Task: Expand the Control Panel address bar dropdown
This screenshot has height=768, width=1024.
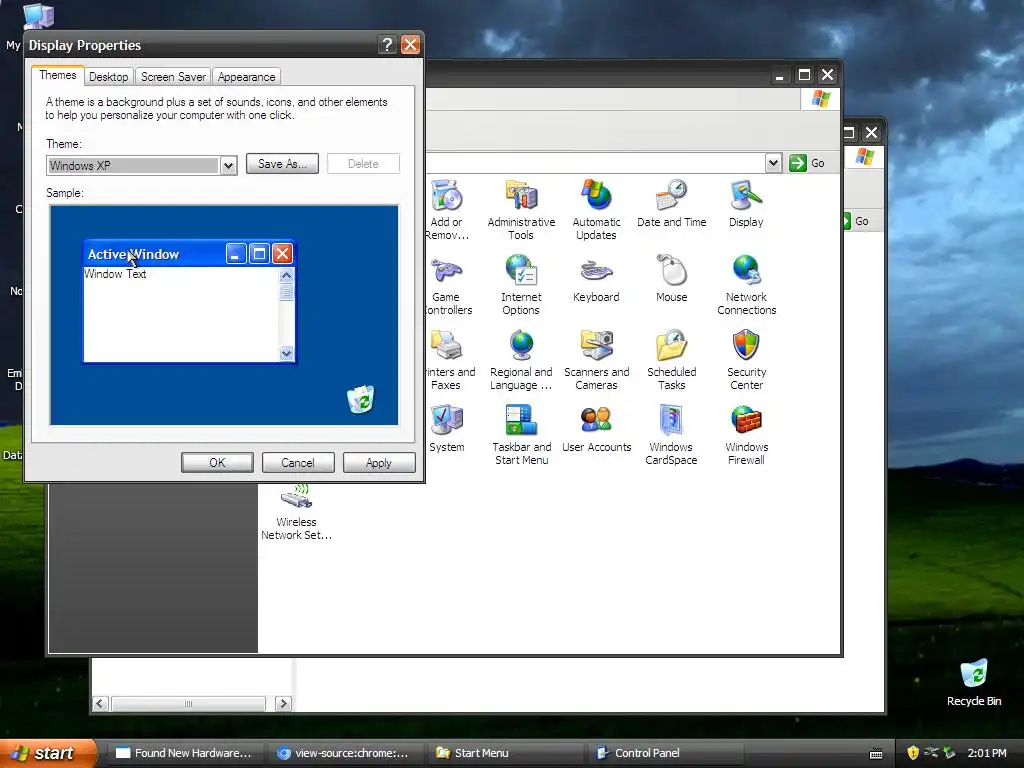Action: [x=773, y=163]
